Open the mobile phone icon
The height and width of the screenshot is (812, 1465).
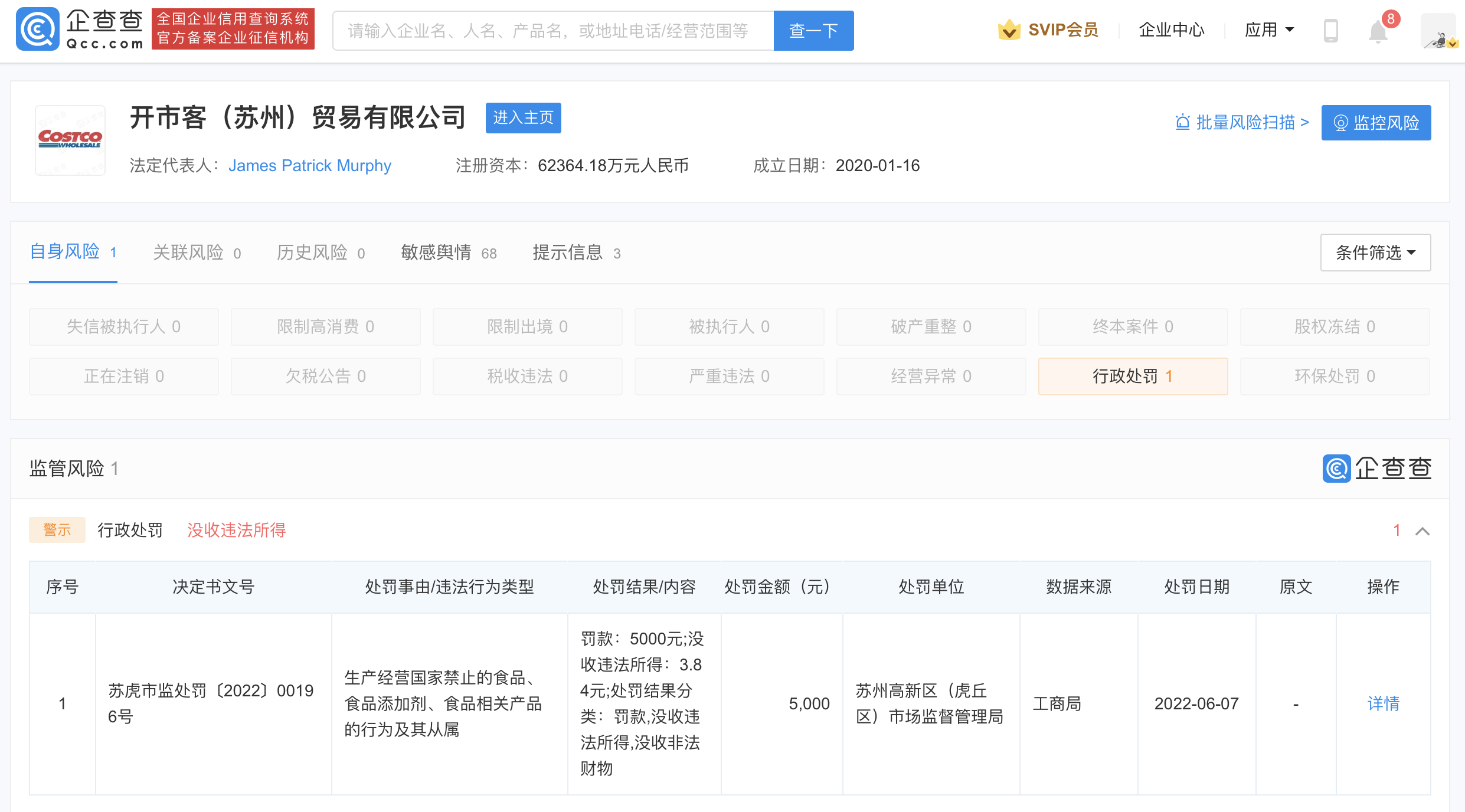click(1330, 30)
